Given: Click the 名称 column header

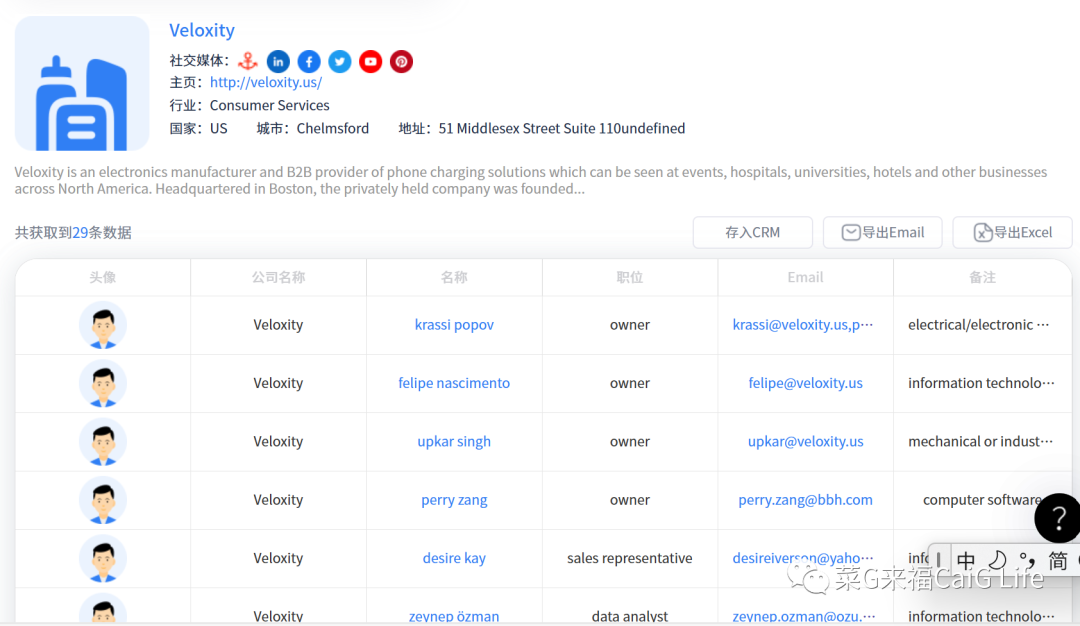Looking at the screenshot, I should coord(454,278).
